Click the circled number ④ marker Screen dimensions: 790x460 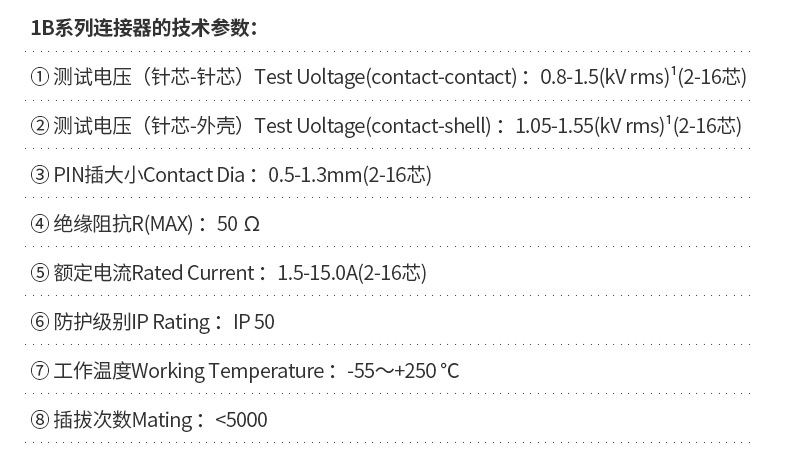40,224
